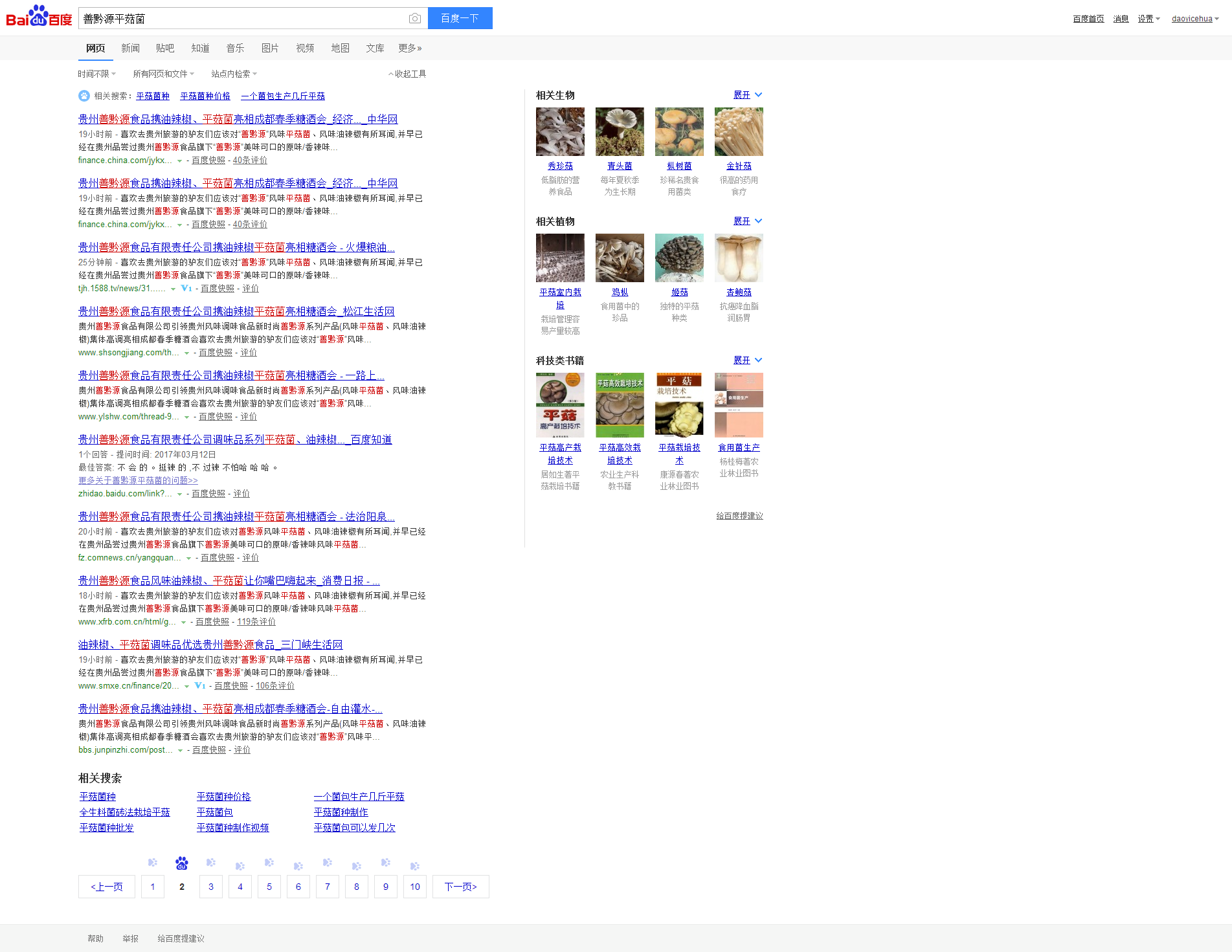Screen dimensions: 1232x952
Task: Open 松江生活网 result title
Action: (x=236, y=311)
